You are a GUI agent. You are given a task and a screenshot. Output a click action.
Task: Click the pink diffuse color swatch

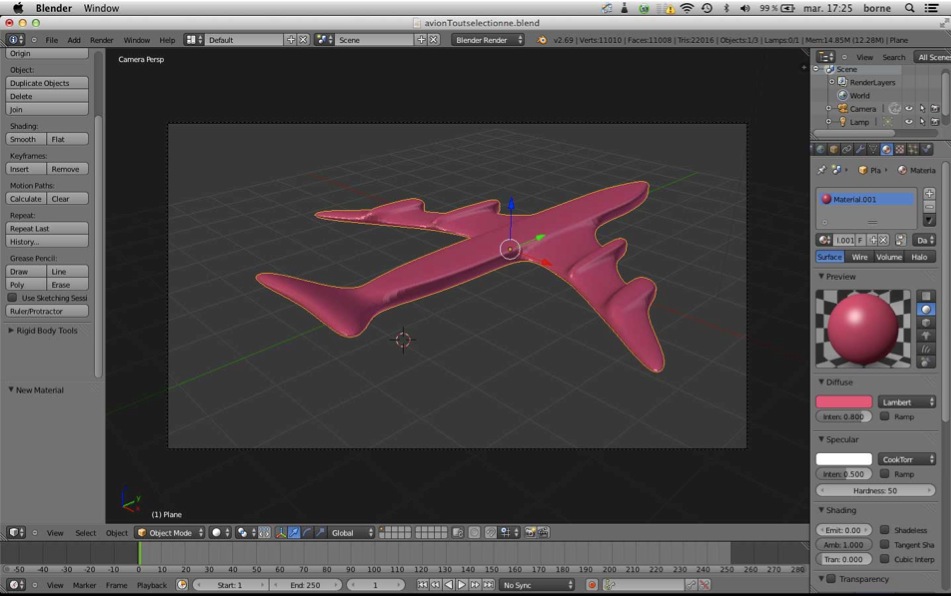tap(844, 402)
